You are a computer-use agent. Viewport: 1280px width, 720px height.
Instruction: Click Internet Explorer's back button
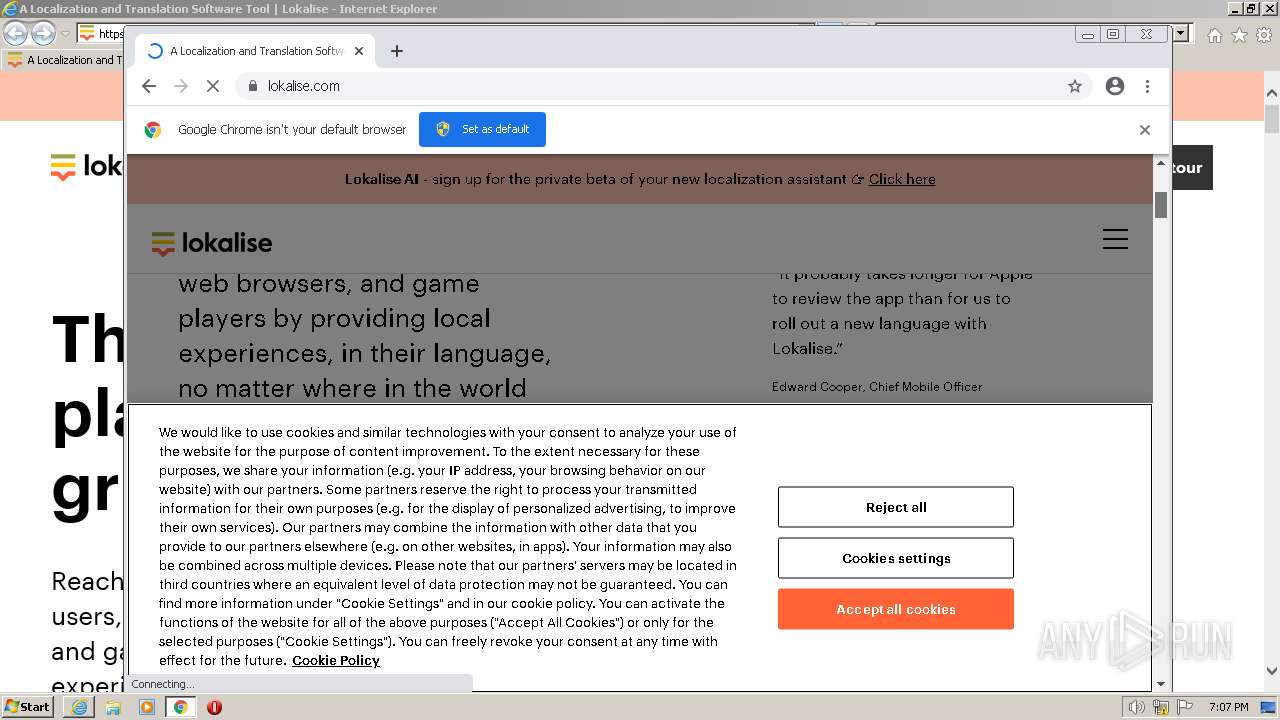point(15,34)
